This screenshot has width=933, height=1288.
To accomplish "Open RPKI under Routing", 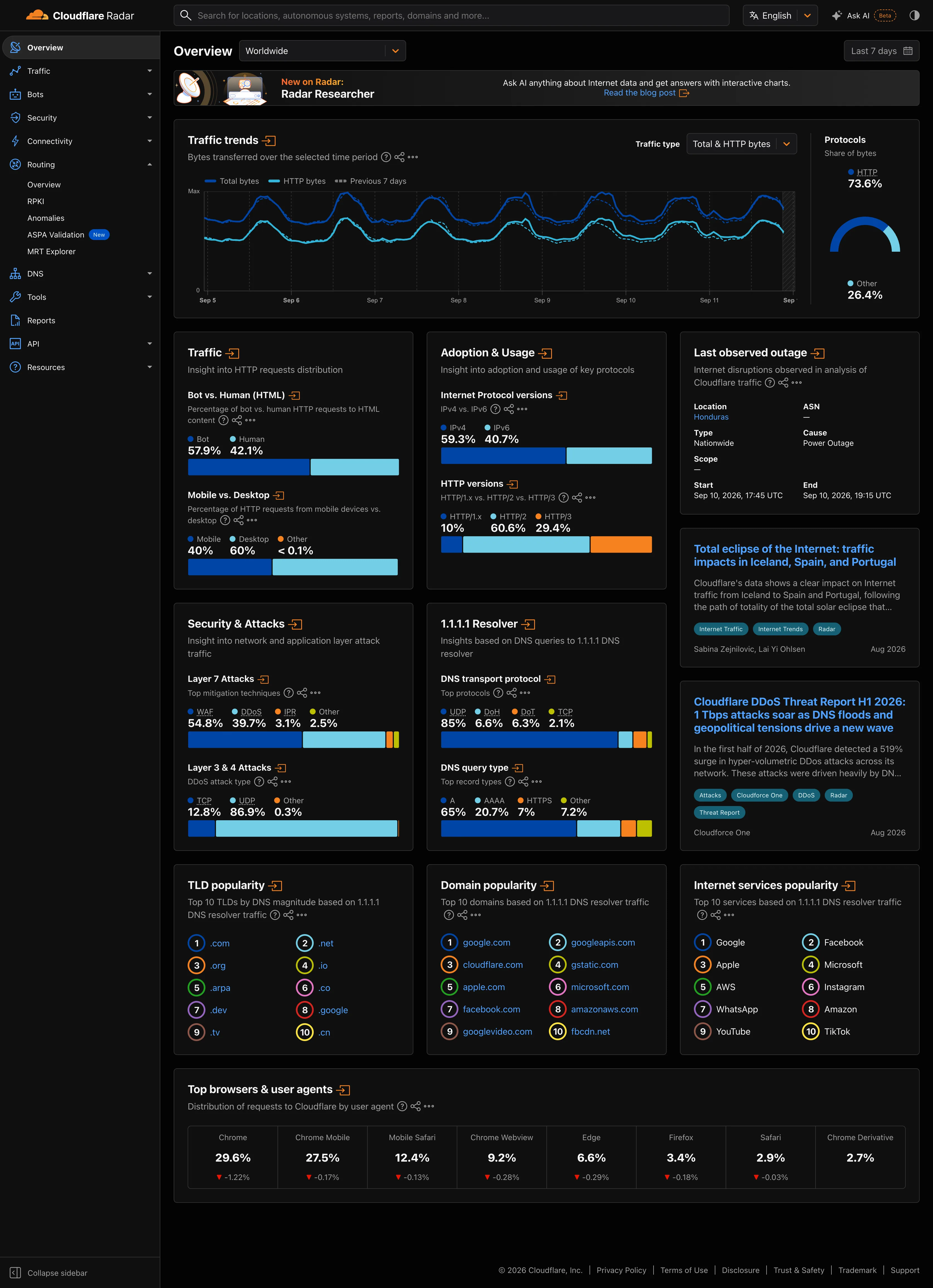I will 36,202.
